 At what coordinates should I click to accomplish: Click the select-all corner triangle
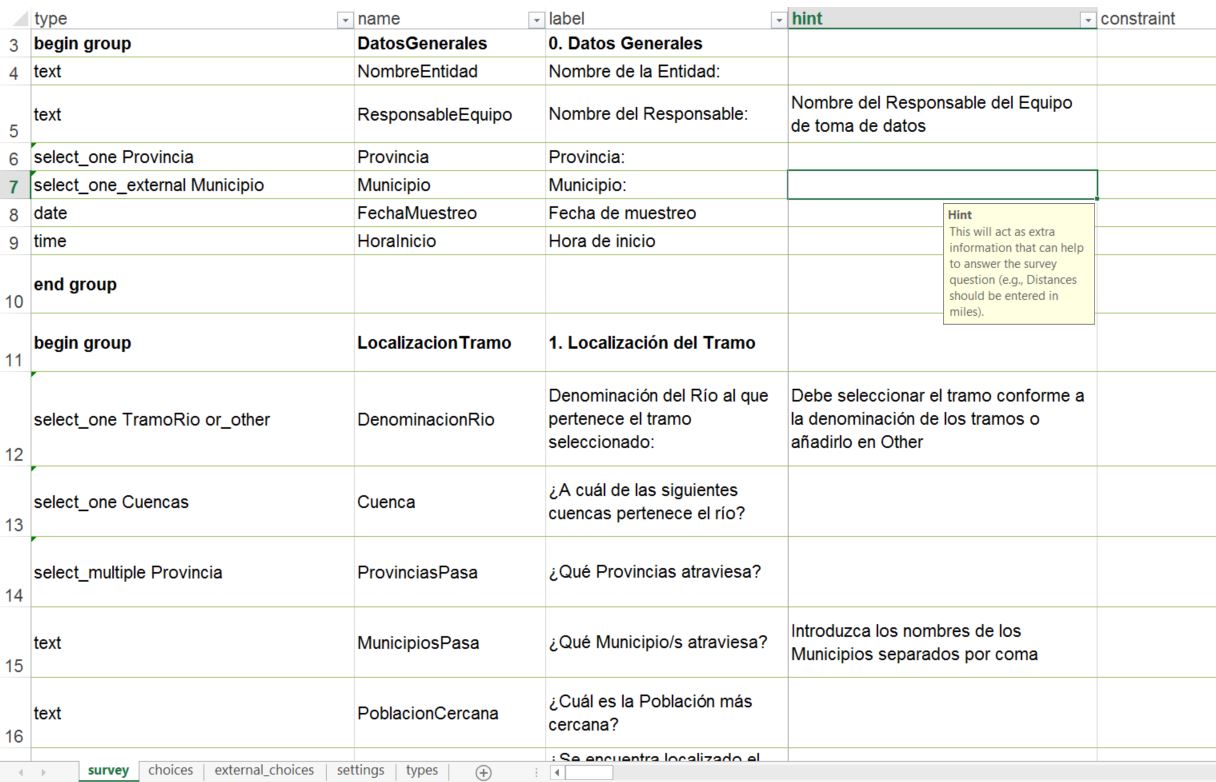[21, 19]
